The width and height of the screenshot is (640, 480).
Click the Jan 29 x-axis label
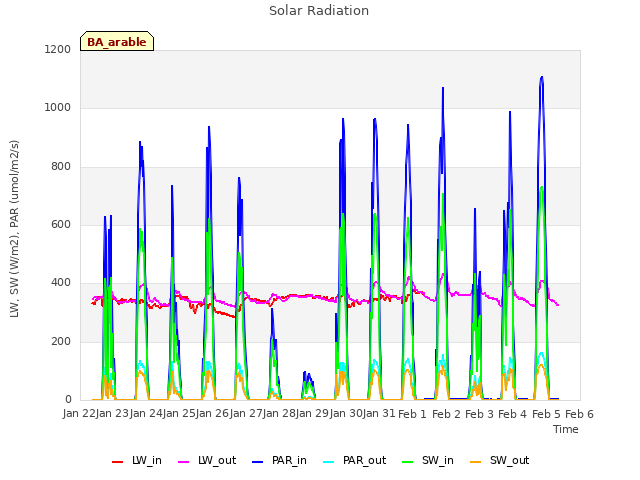(313, 414)
